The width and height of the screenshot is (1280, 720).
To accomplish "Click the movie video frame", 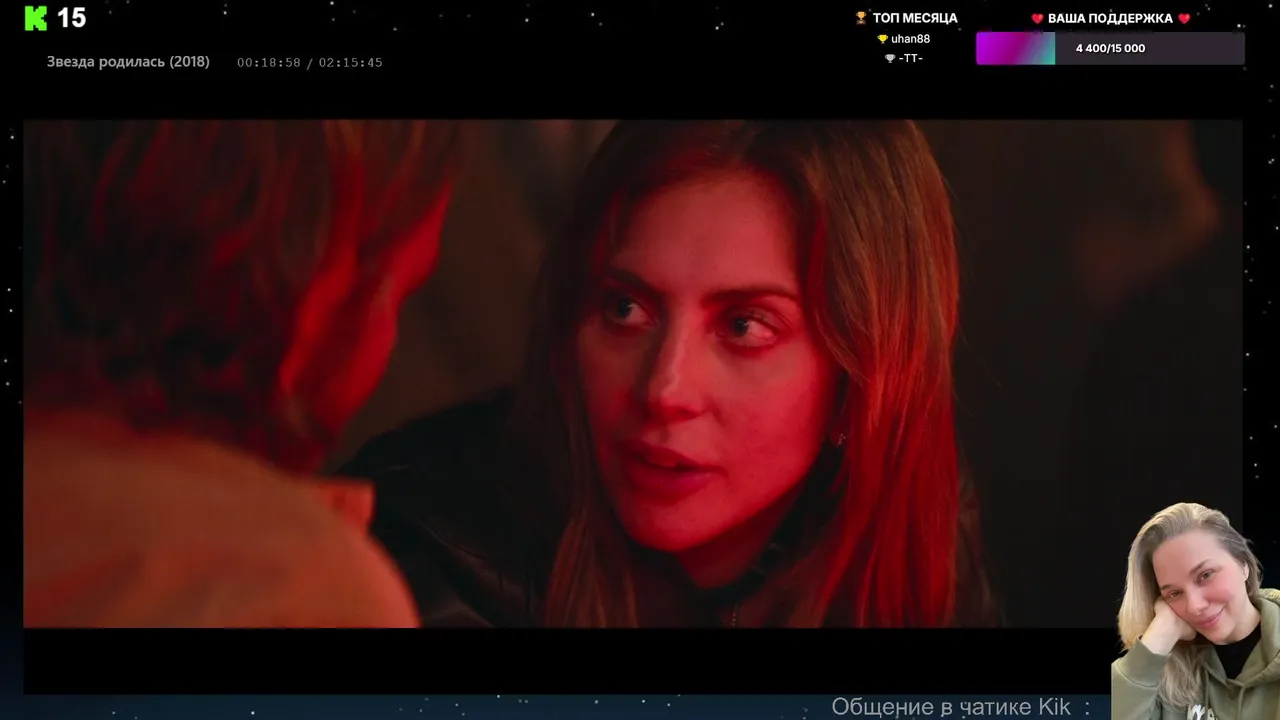I will (632, 374).
